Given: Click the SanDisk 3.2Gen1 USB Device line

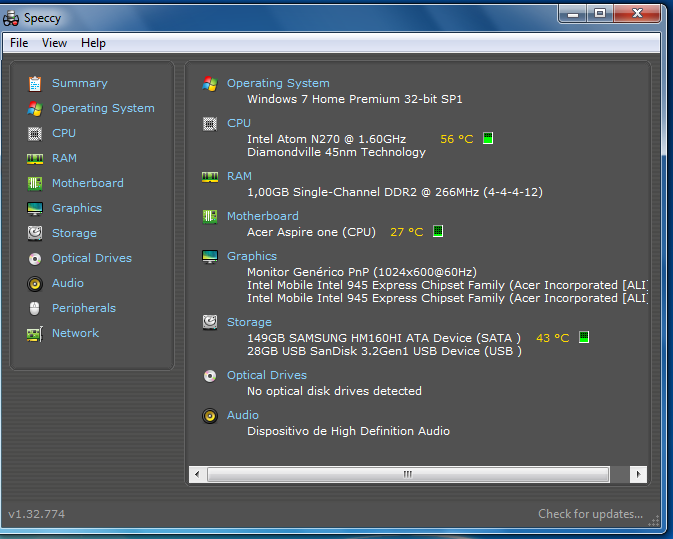Looking at the screenshot, I should (384, 351).
